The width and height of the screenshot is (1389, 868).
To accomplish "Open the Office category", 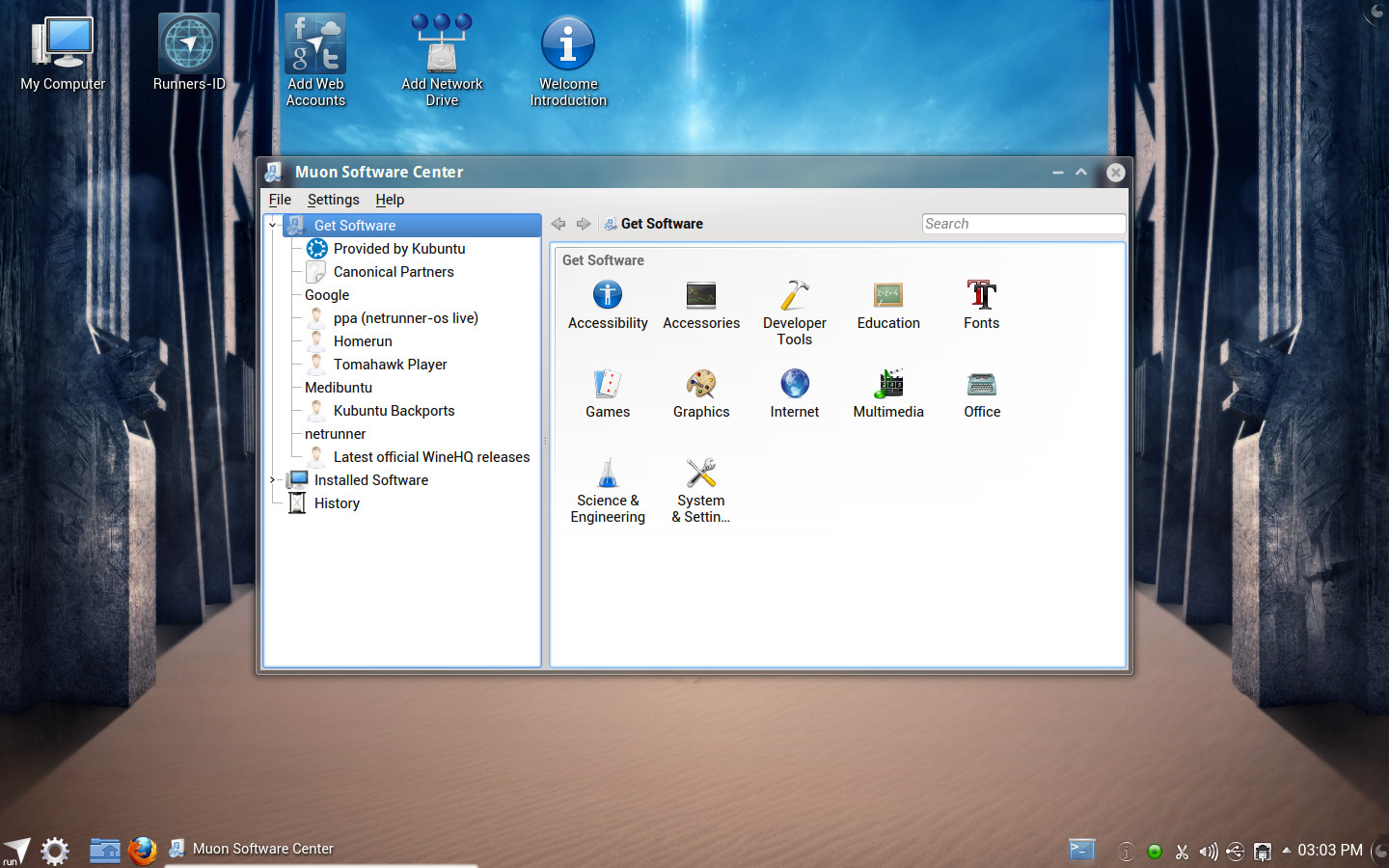I will 982,393.
